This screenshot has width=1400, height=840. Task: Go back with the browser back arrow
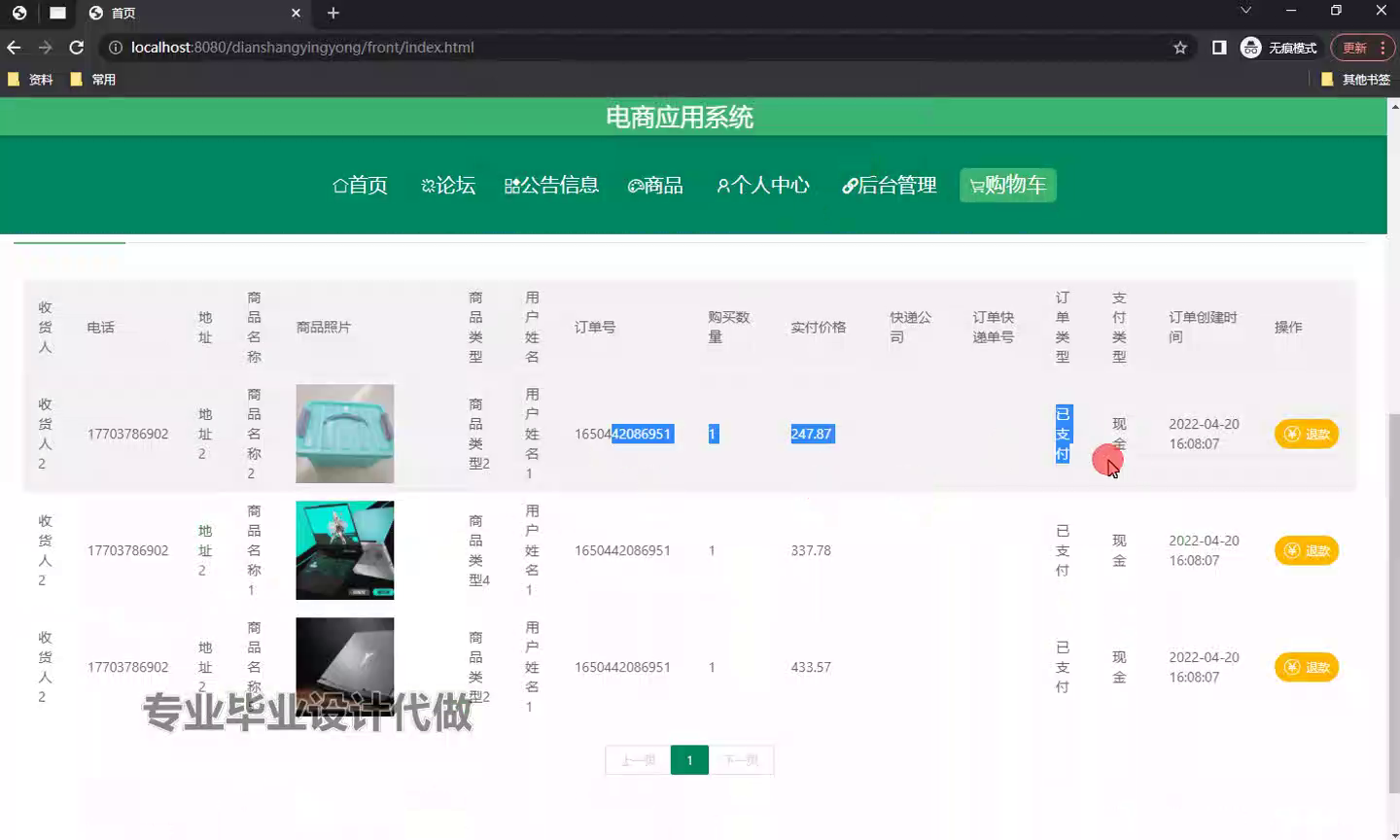point(14,47)
